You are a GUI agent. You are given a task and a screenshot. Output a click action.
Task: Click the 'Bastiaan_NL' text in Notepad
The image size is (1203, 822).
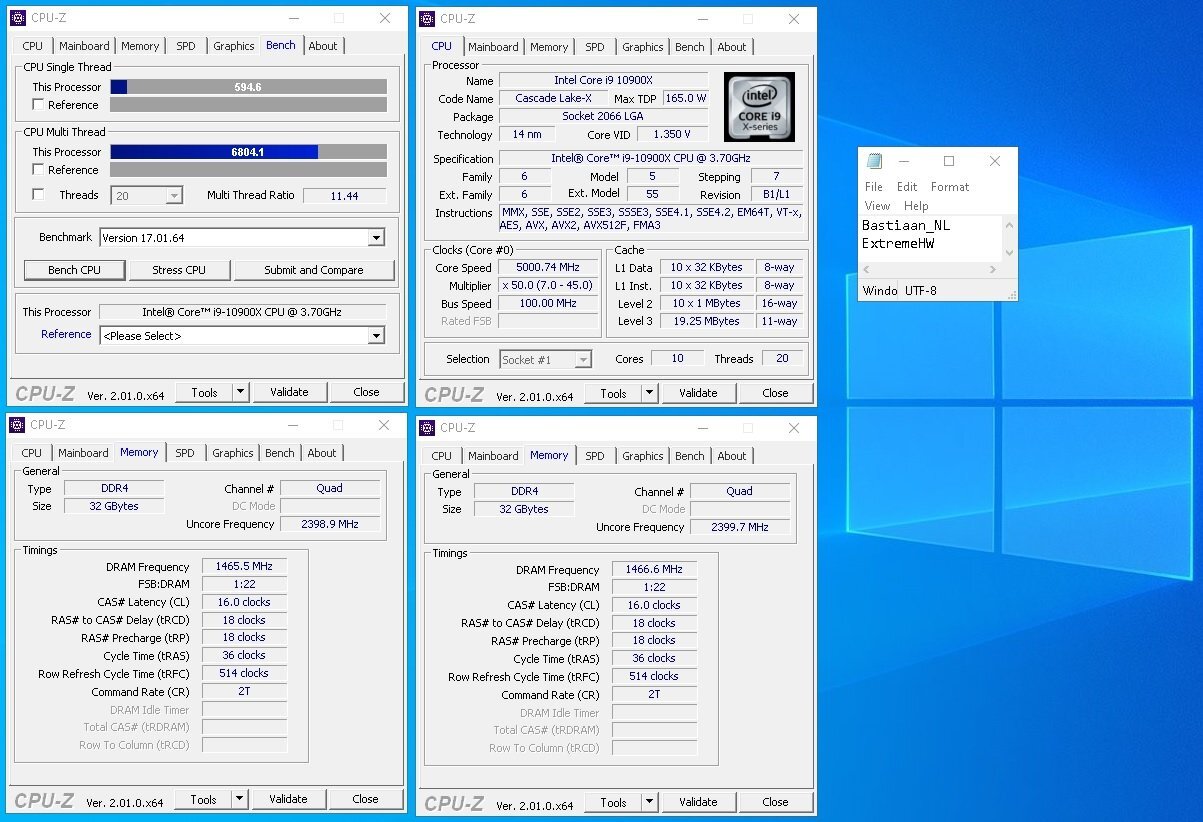(x=906, y=225)
